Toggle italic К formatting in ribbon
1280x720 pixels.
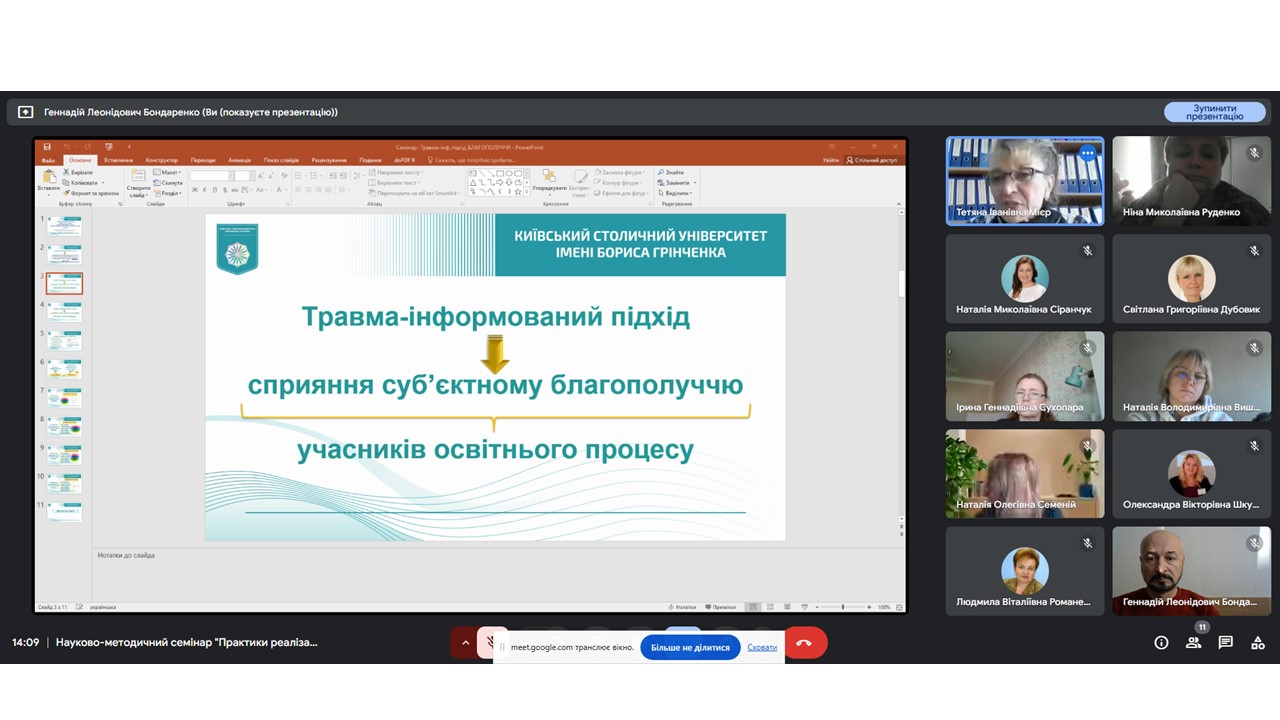click(203, 189)
